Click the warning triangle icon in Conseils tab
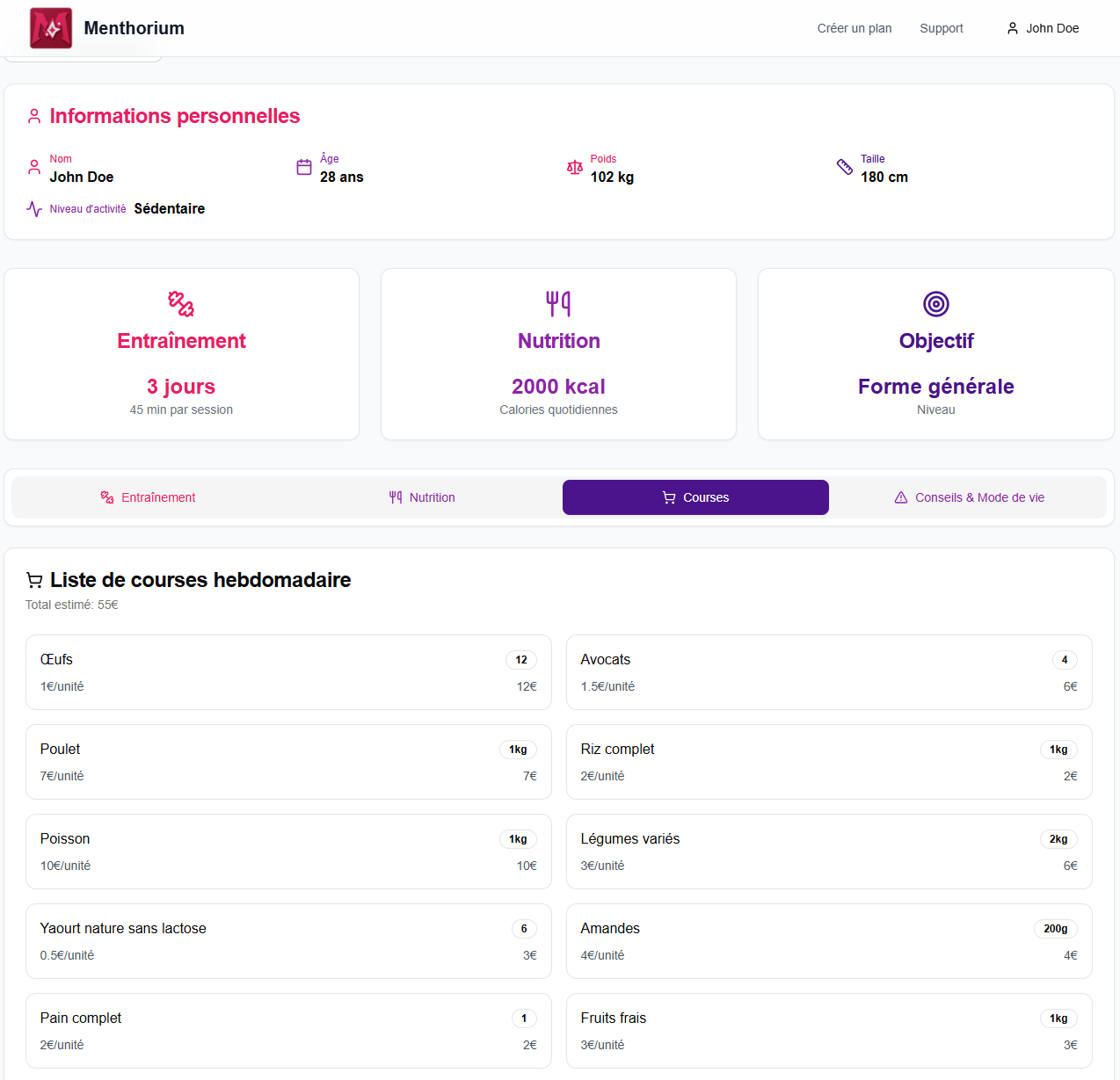This screenshot has width=1120, height=1080. [x=901, y=497]
